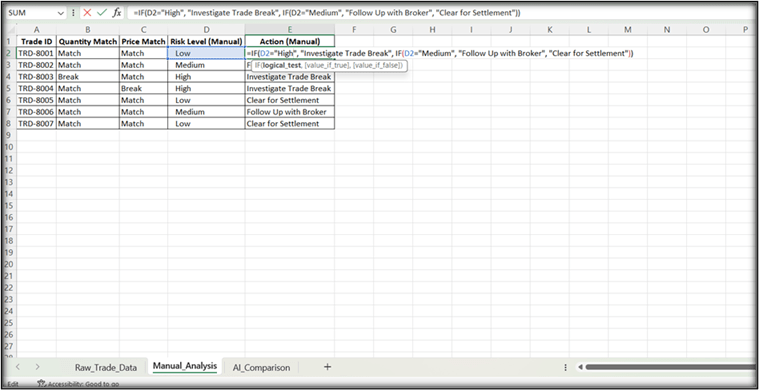Open the Raw_Trade_Data sheet tab

pos(106,367)
